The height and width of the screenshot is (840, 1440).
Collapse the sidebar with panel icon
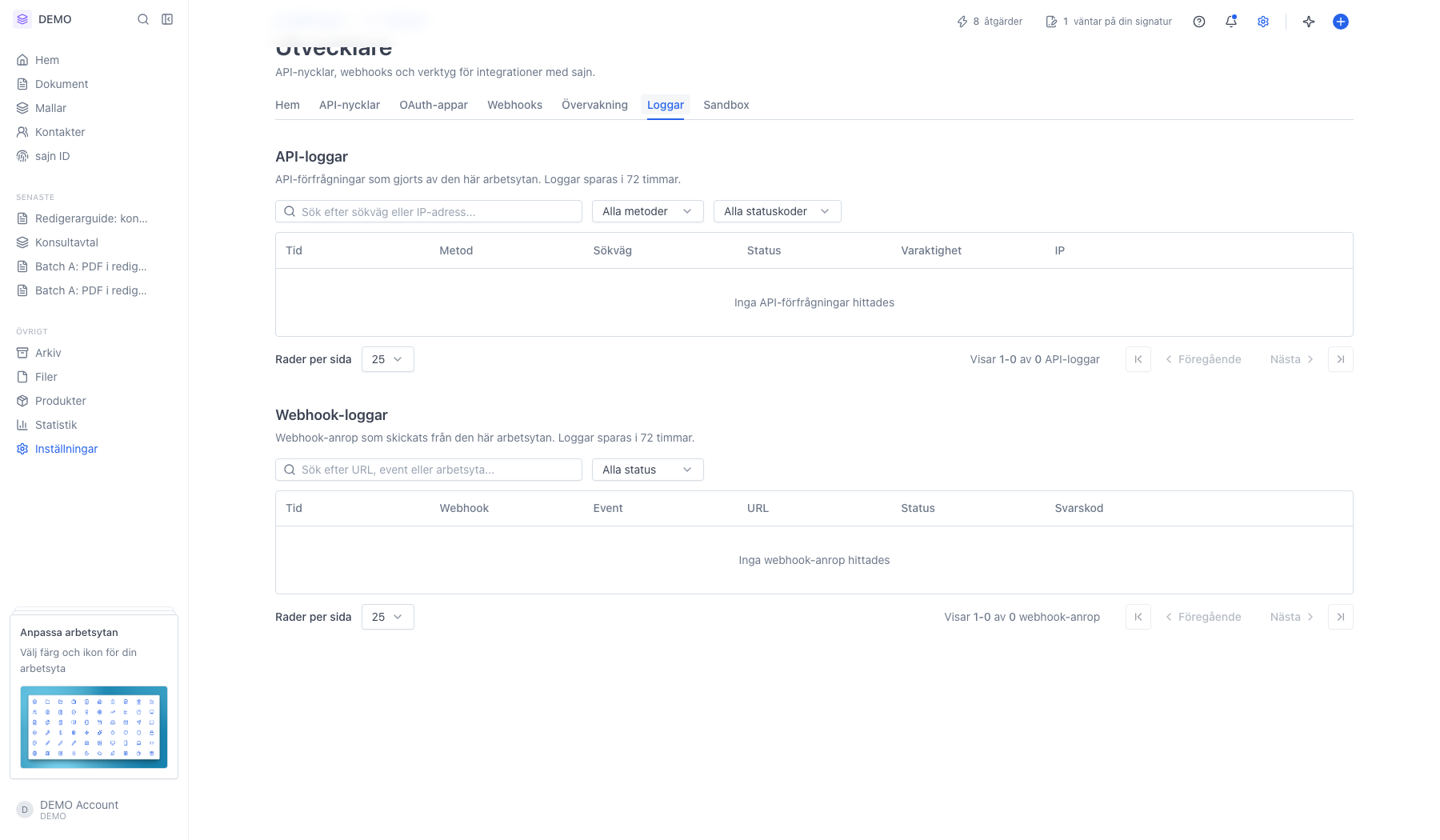167,19
